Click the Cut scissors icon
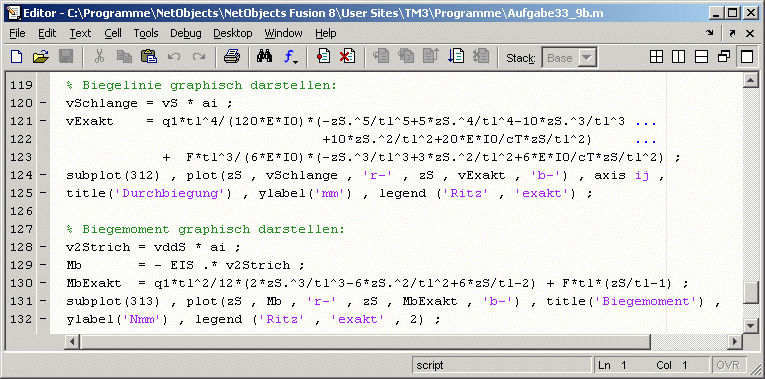The image size is (765, 379). tap(100, 57)
